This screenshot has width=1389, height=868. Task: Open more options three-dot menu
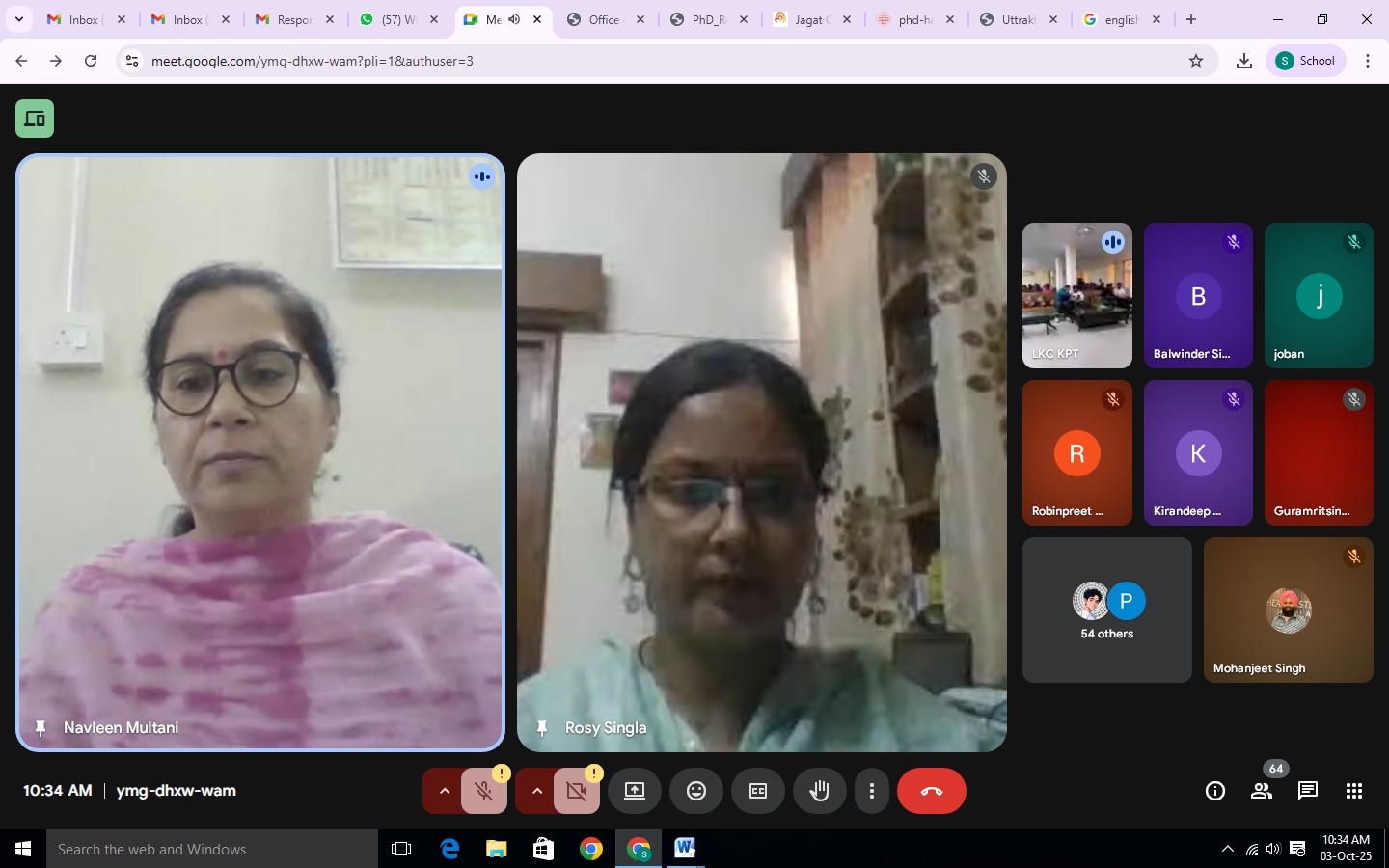(x=871, y=791)
